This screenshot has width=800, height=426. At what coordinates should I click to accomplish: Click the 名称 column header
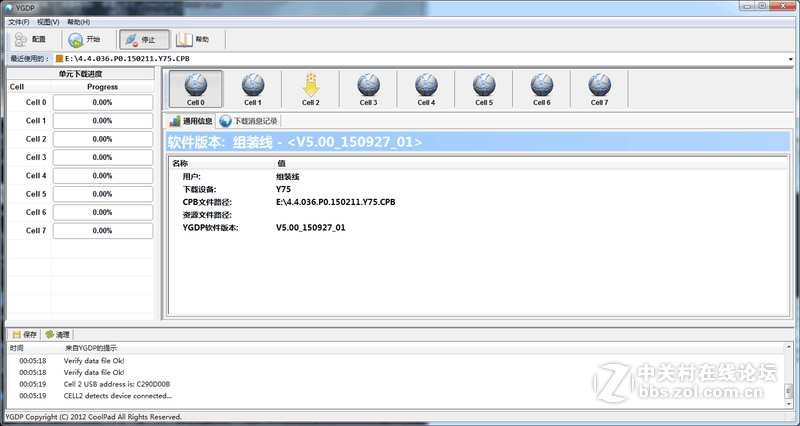(x=221, y=163)
